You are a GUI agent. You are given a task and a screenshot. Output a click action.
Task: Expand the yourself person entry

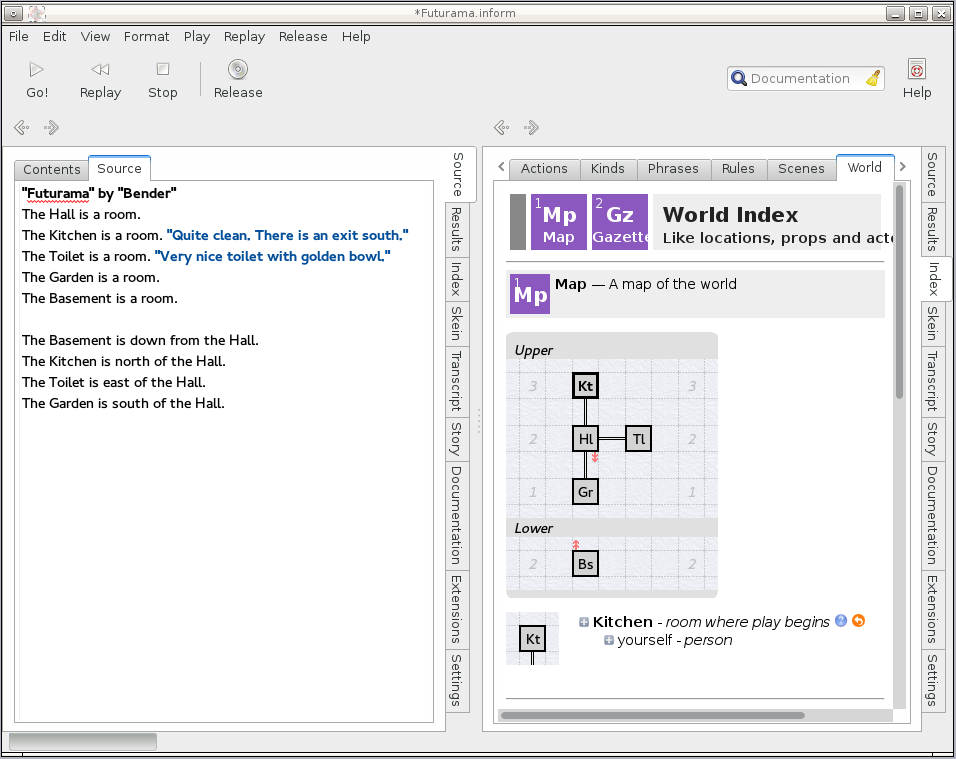coord(608,640)
